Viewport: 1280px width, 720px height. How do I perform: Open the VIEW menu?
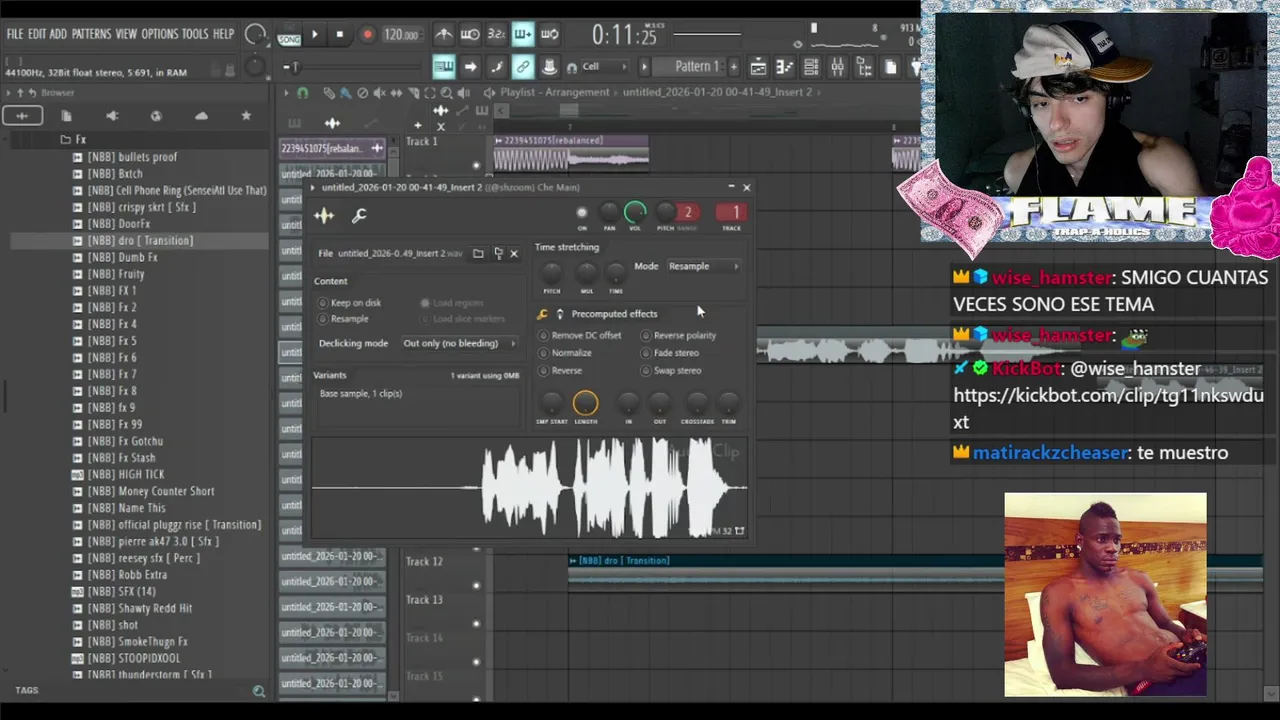126,34
